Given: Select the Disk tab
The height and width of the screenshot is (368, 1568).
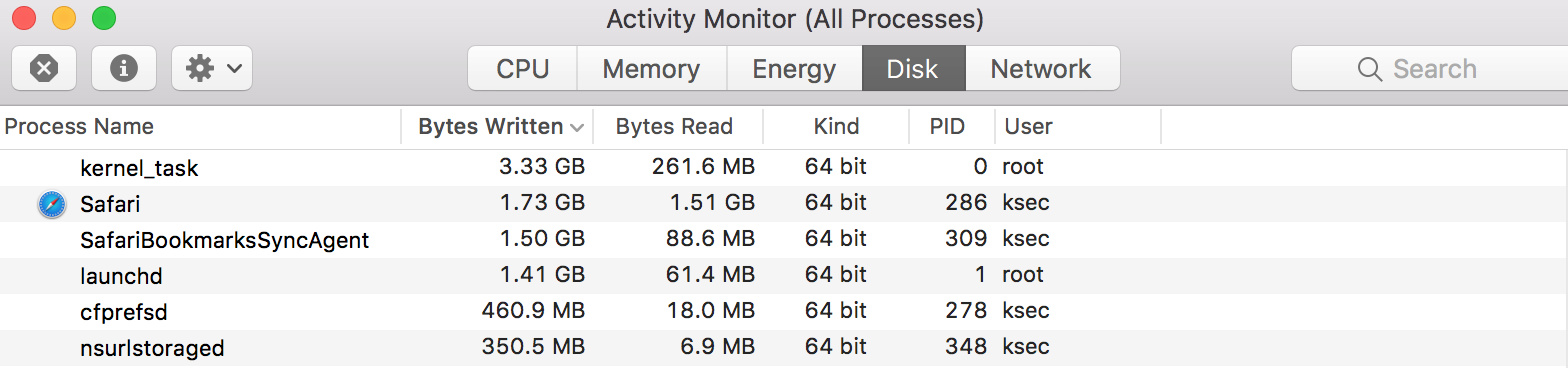Looking at the screenshot, I should [913, 68].
